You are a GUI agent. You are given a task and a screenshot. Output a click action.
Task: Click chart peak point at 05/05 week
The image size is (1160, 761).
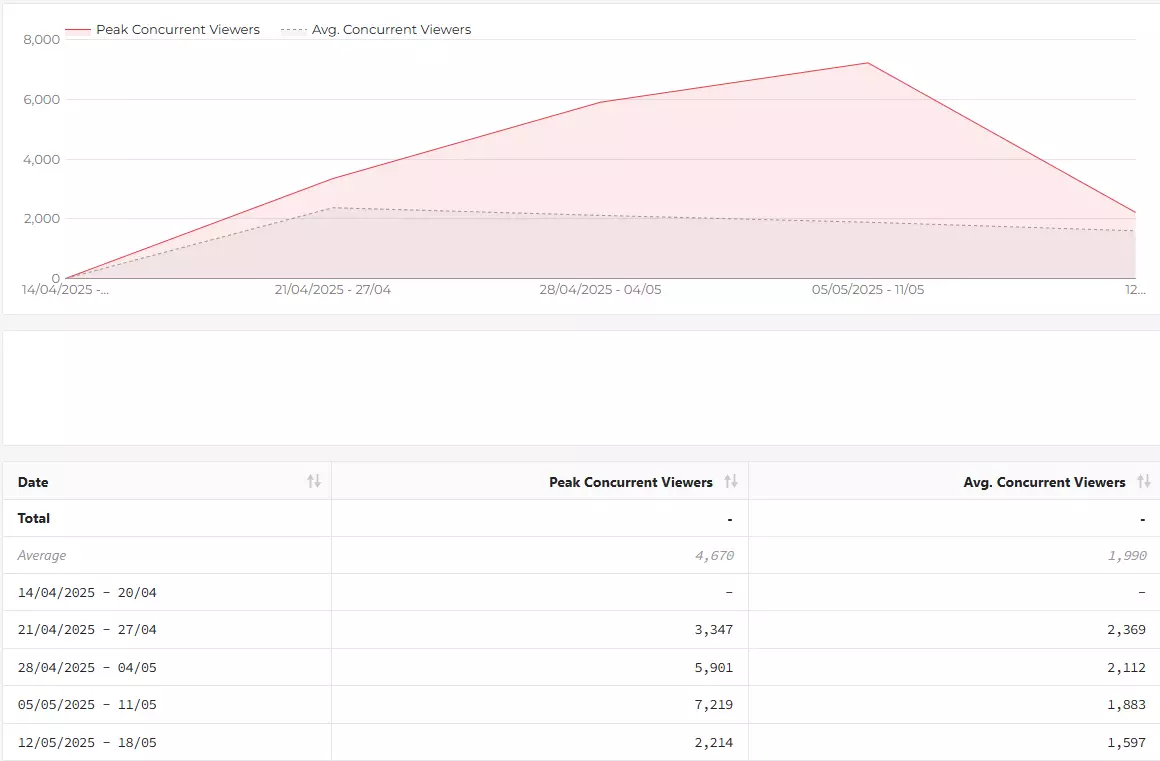point(868,63)
